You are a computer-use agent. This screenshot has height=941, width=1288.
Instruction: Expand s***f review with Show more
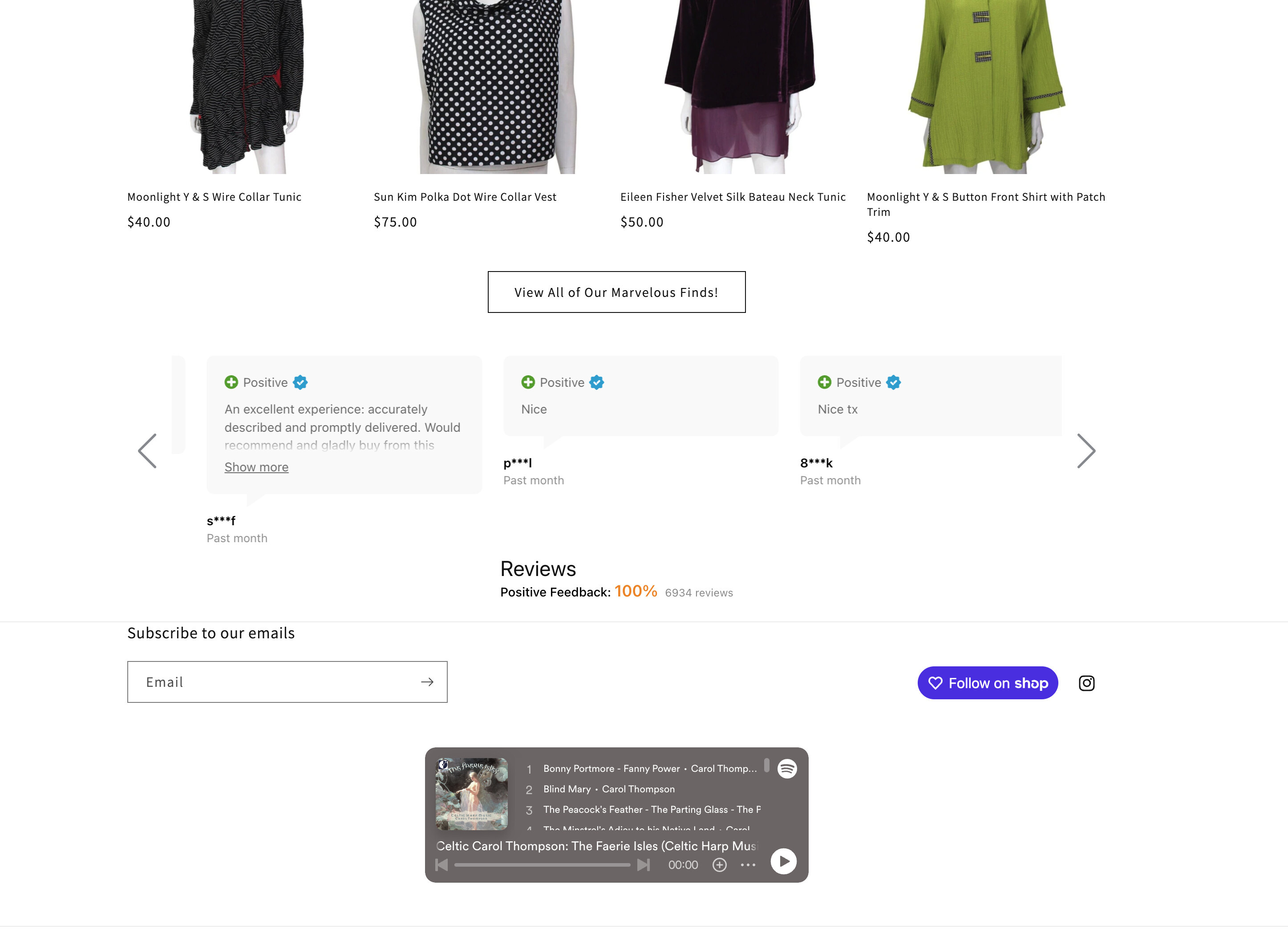pyautogui.click(x=256, y=467)
